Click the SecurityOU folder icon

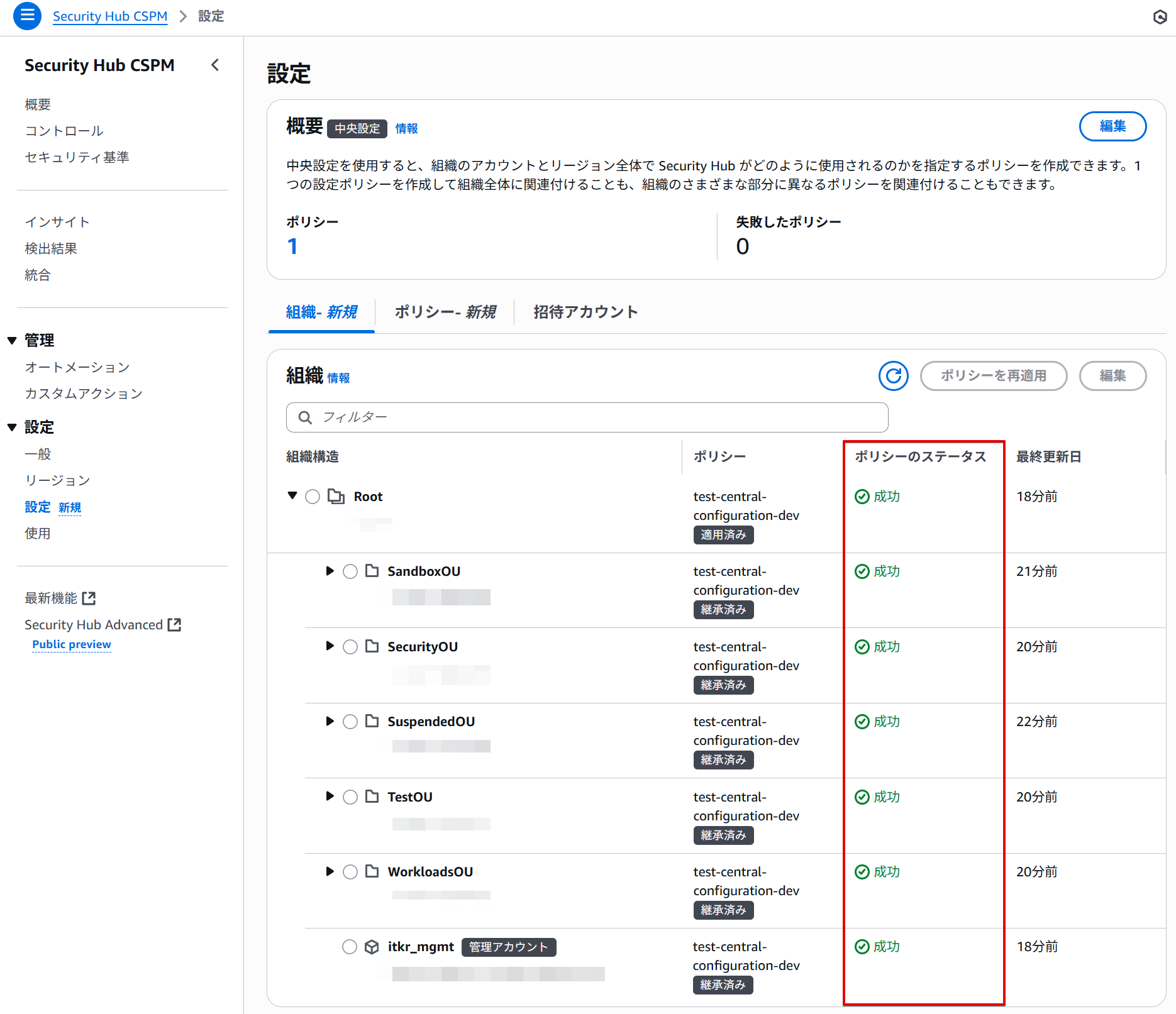pos(372,646)
